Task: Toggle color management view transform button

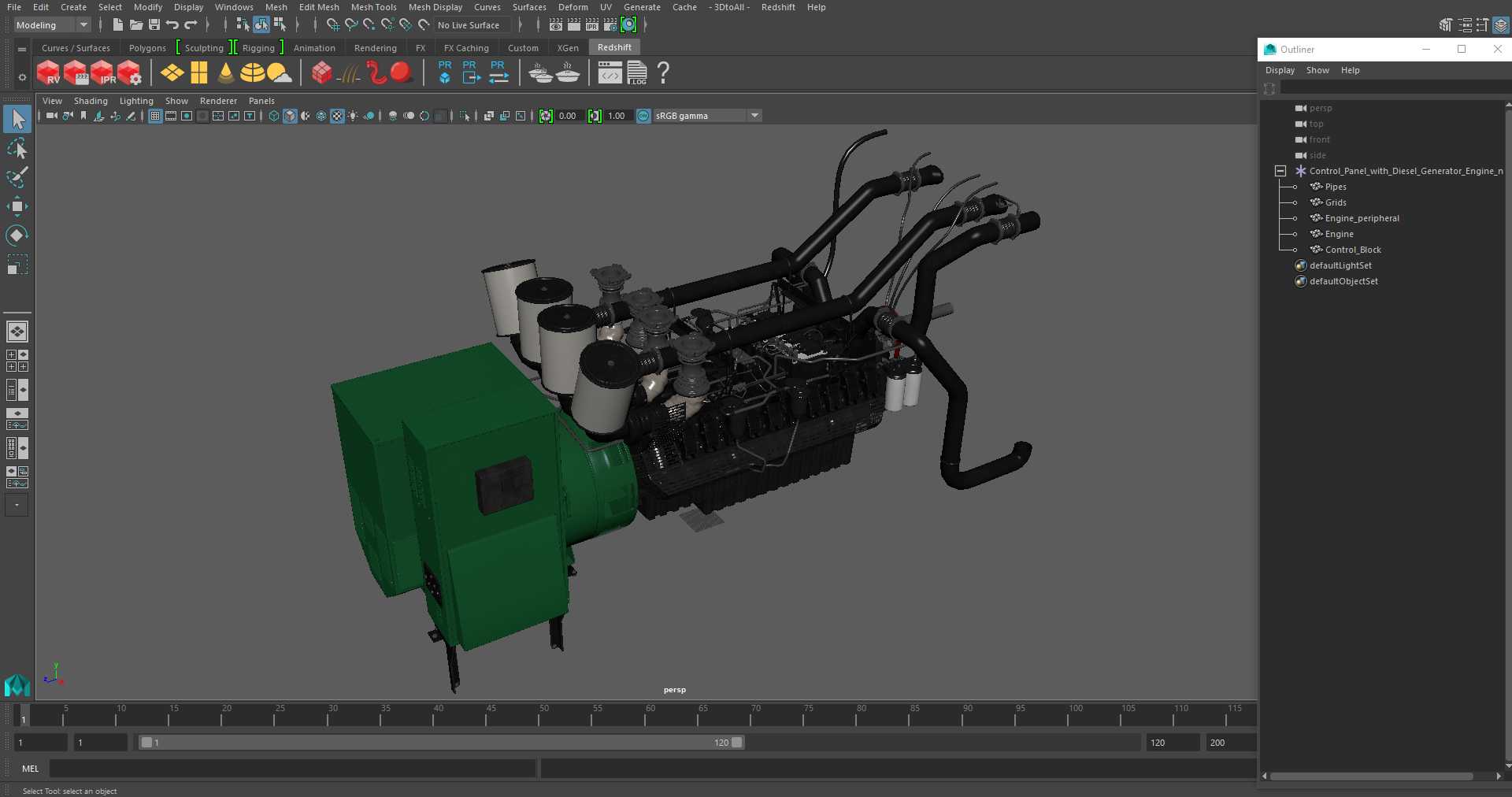Action: [643, 116]
